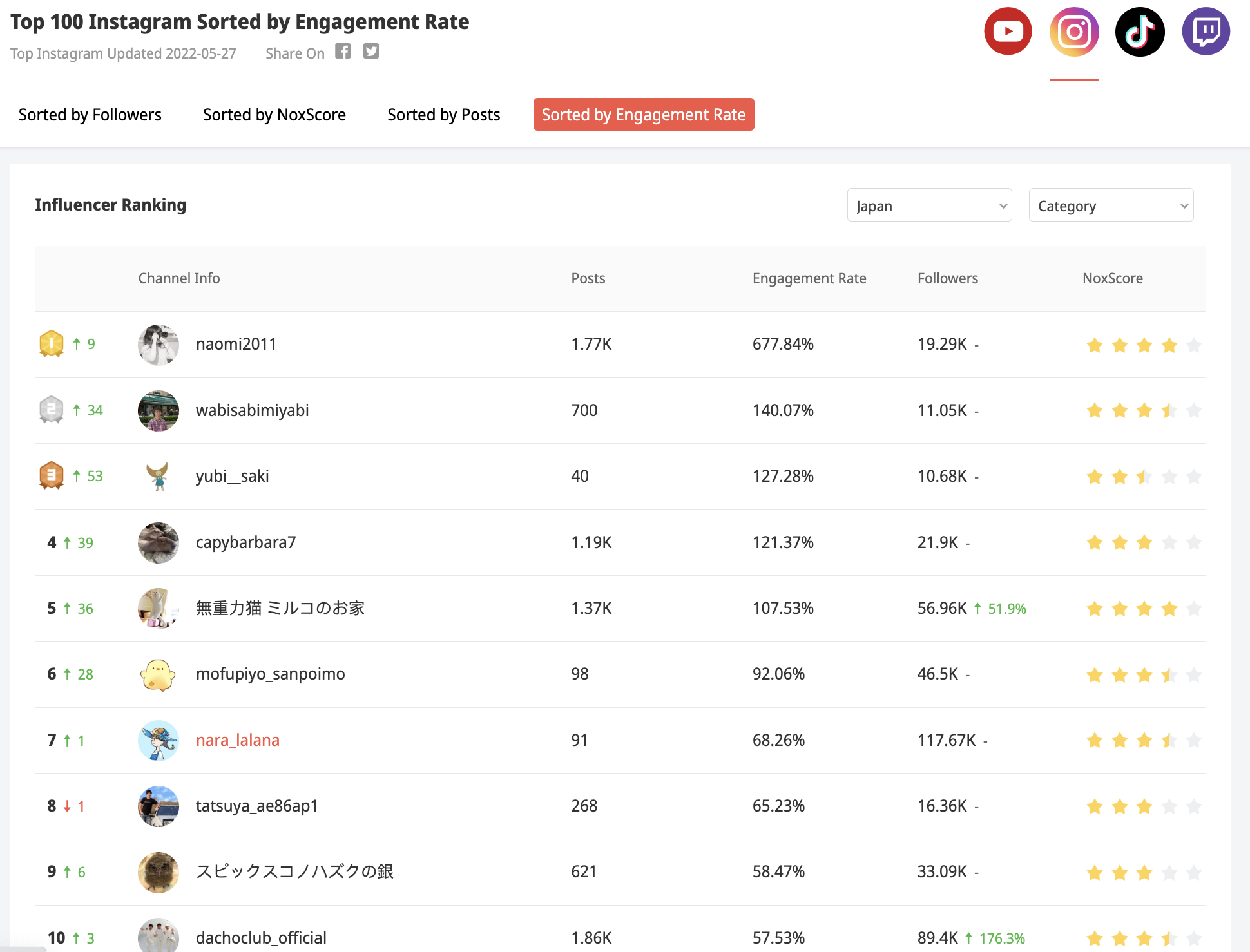
Task: Click the down 1 rank change
Action: pyautogui.click(x=74, y=806)
